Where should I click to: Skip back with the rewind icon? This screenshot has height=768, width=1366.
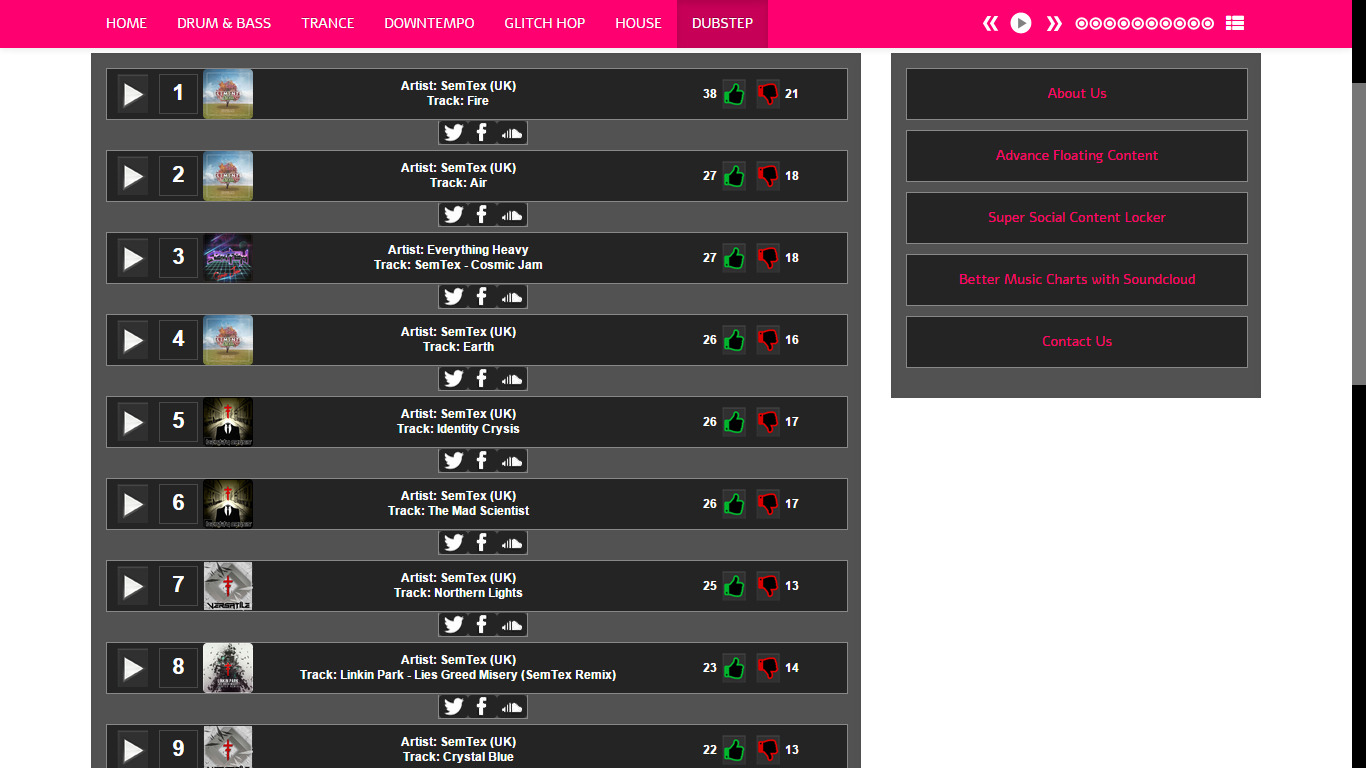click(x=989, y=22)
